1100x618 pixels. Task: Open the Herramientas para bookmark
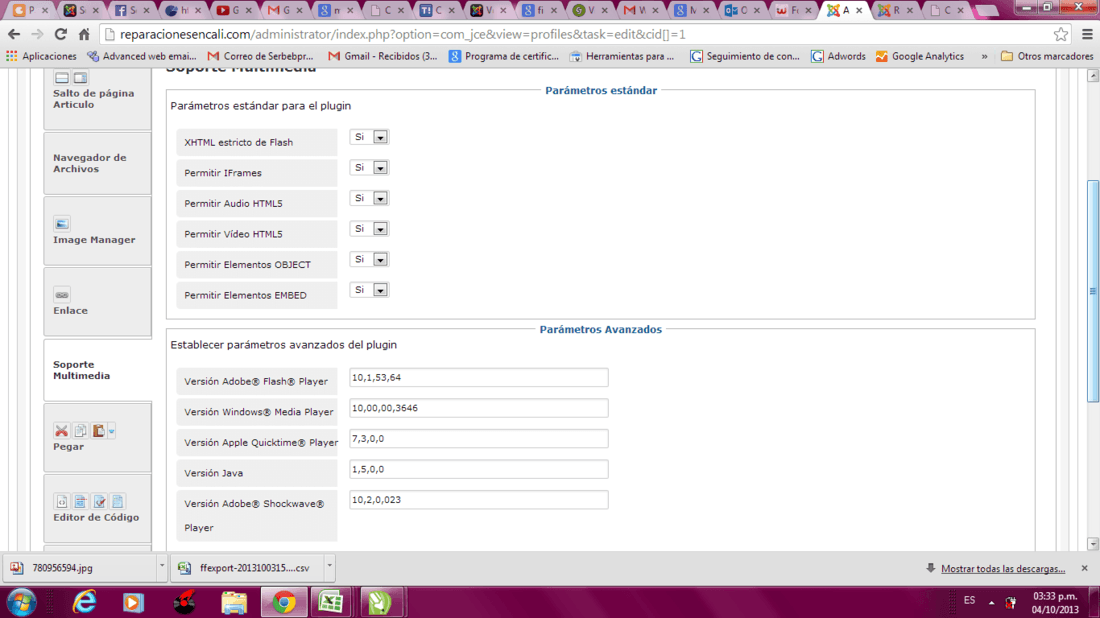[x=622, y=56]
